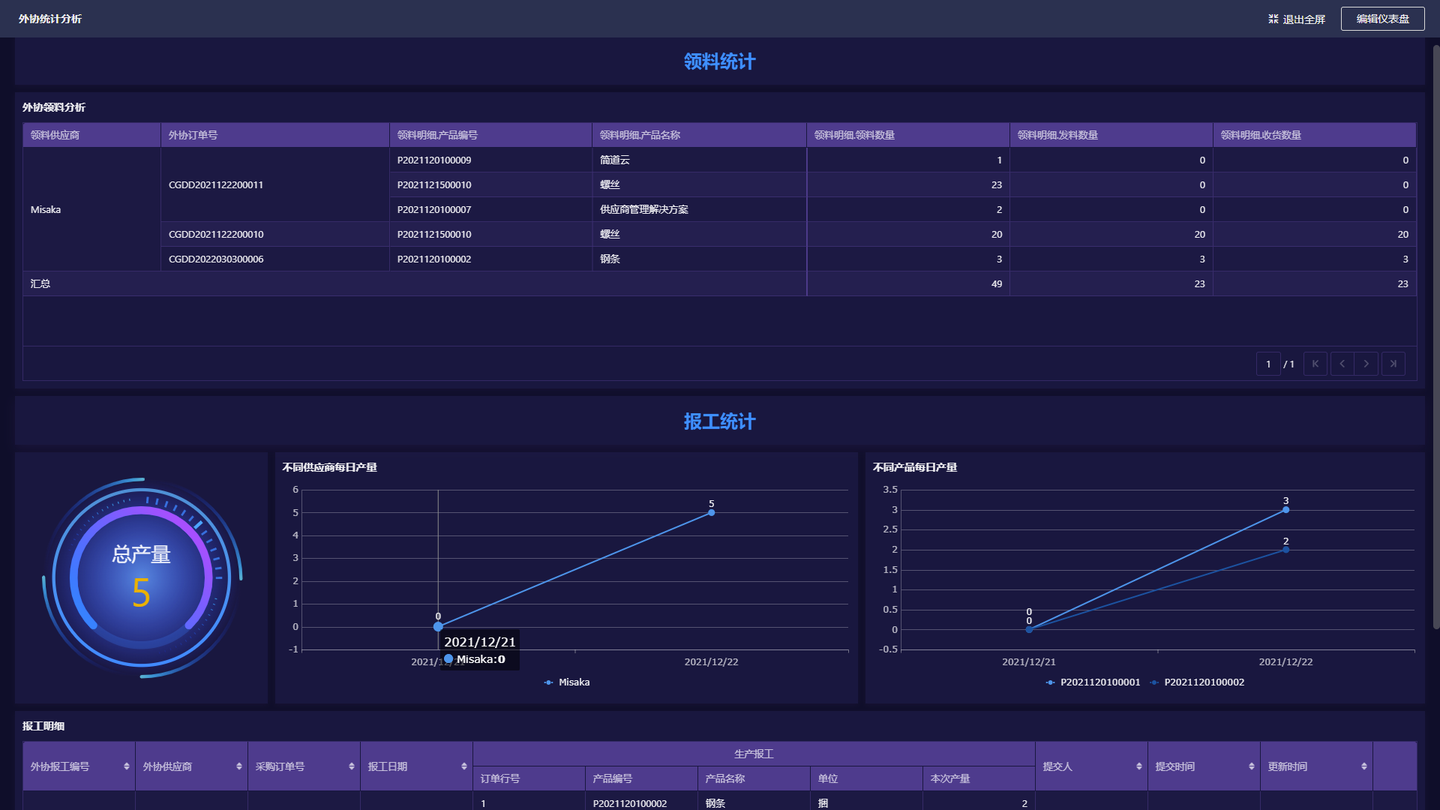
Task: Click the 不同供应商每日产量 chart title
Action: [x=329, y=467]
